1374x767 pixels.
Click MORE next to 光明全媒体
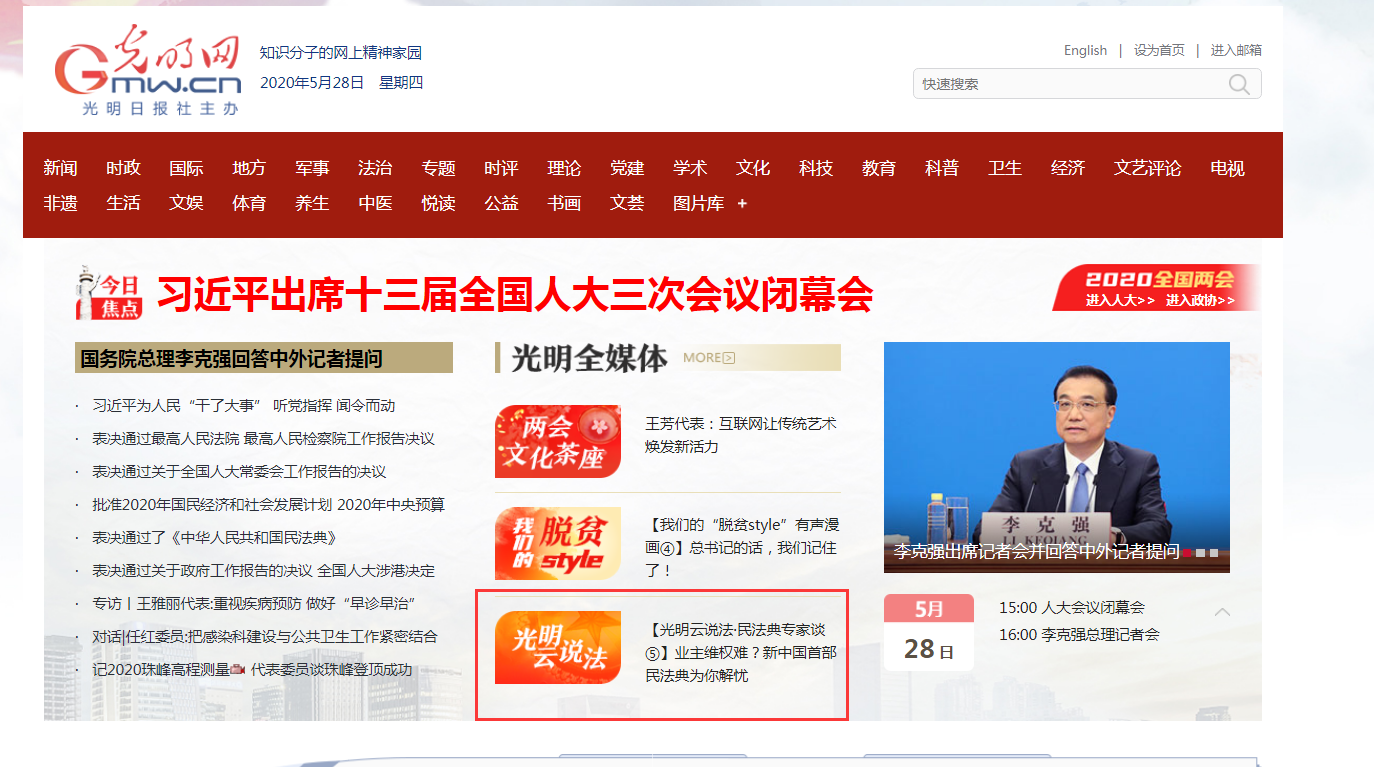[x=708, y=358]
